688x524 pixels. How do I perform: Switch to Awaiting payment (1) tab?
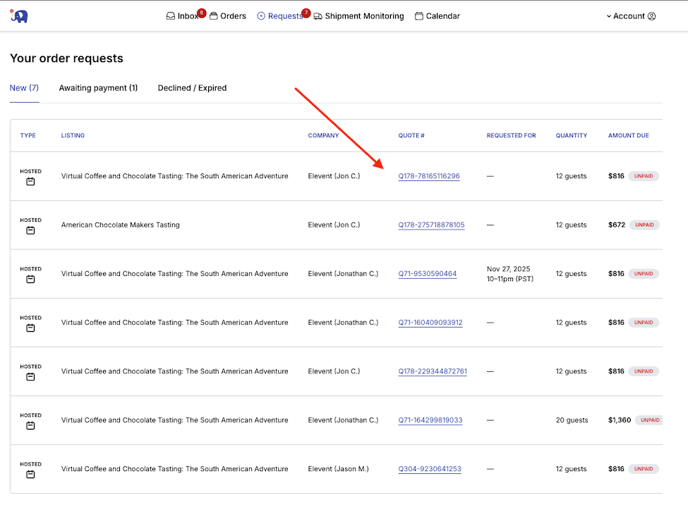pos(98,88)
